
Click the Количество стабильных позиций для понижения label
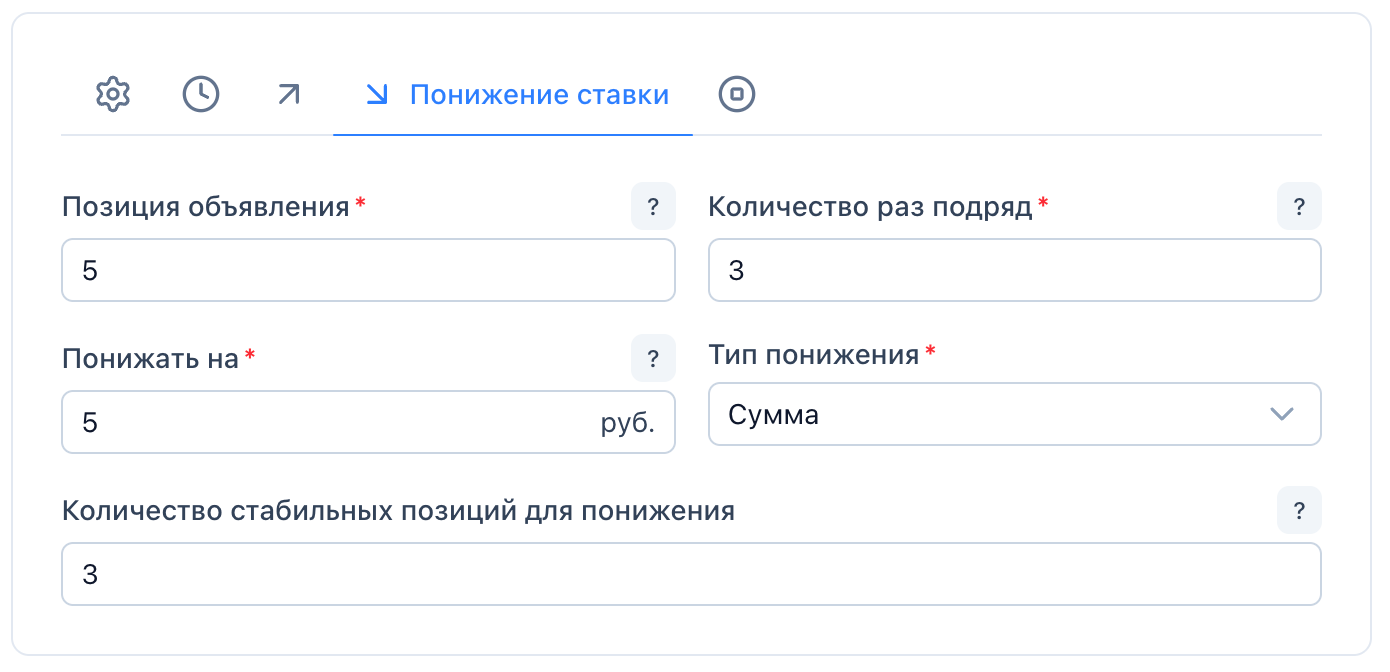pos(398,511)
